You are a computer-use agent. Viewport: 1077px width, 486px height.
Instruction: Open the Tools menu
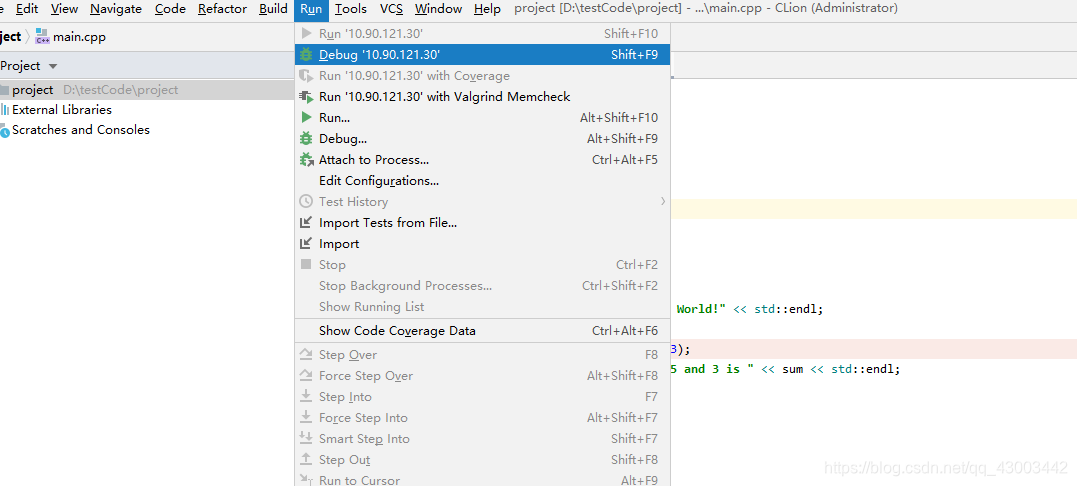351,9
